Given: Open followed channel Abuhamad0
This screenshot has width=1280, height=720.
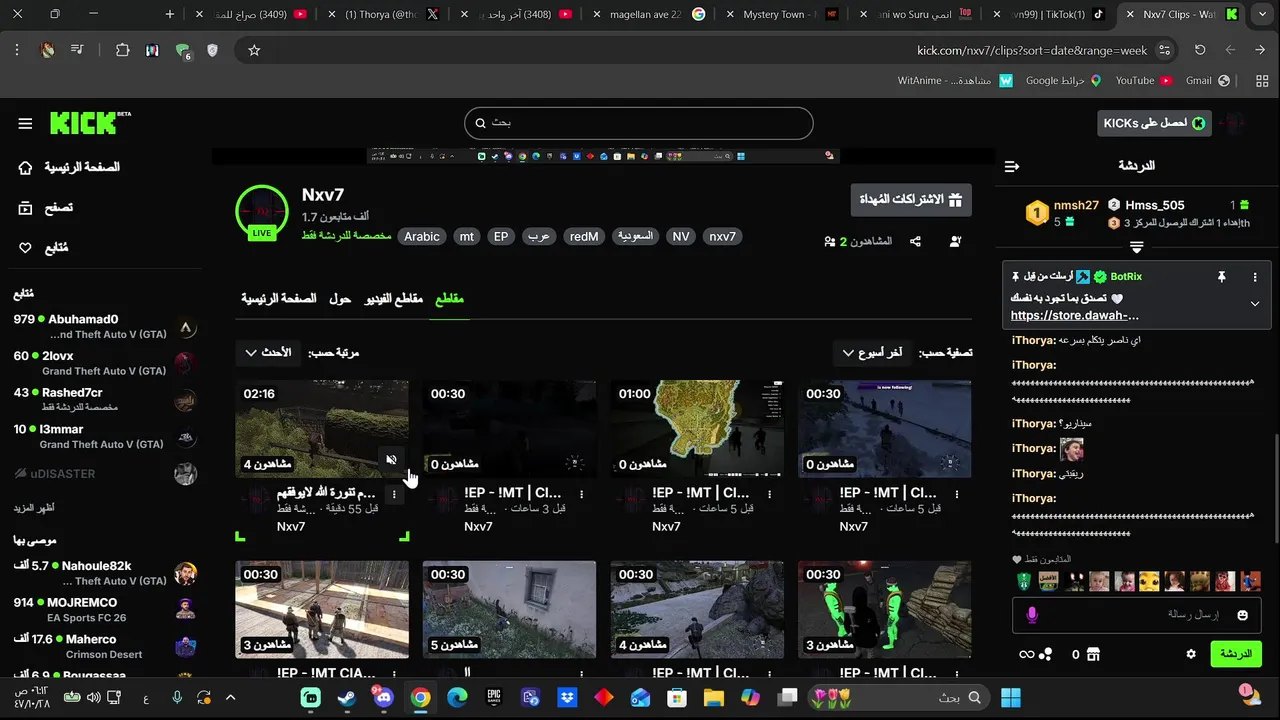Looking at the screenshot, I should coord(105,327).
